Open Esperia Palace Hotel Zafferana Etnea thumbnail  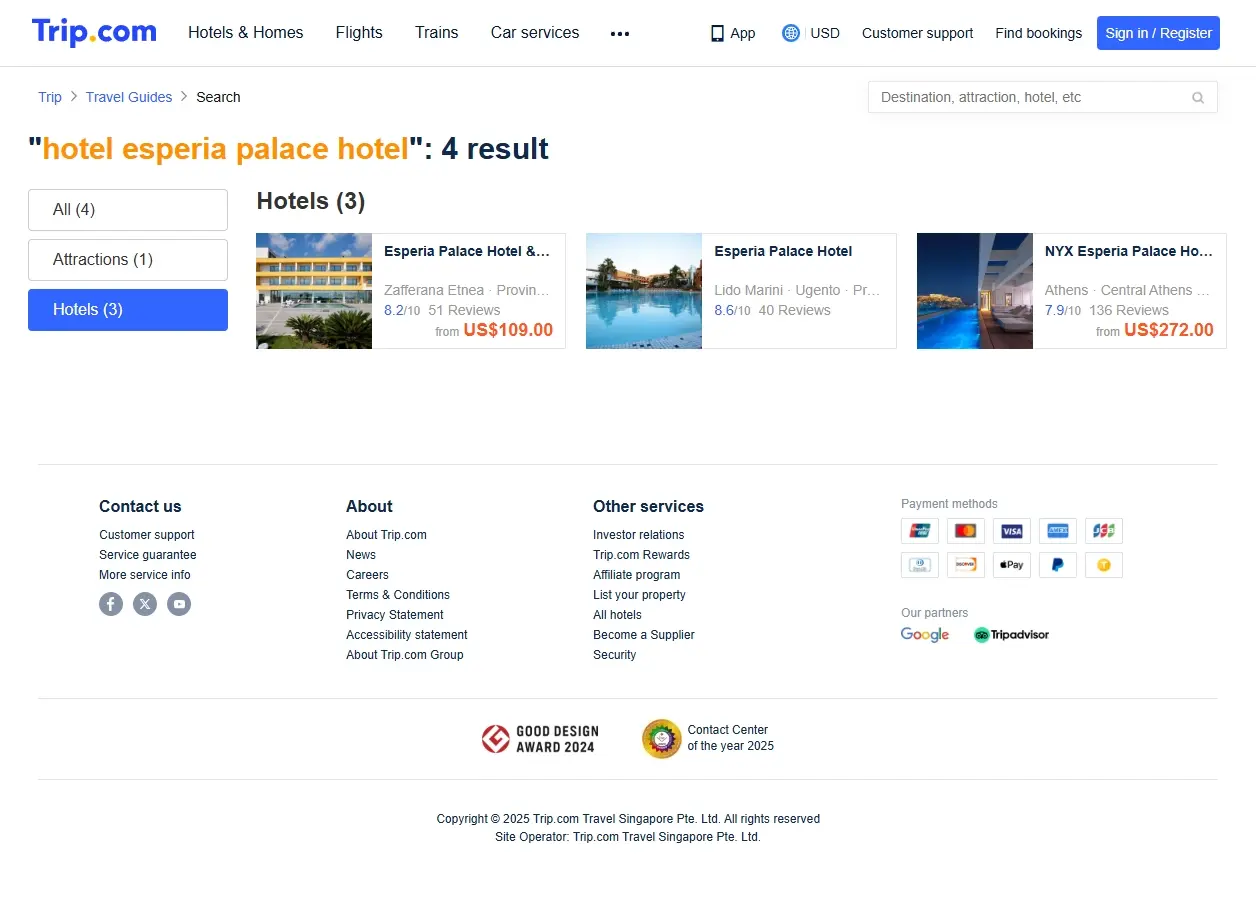point(314,291)
